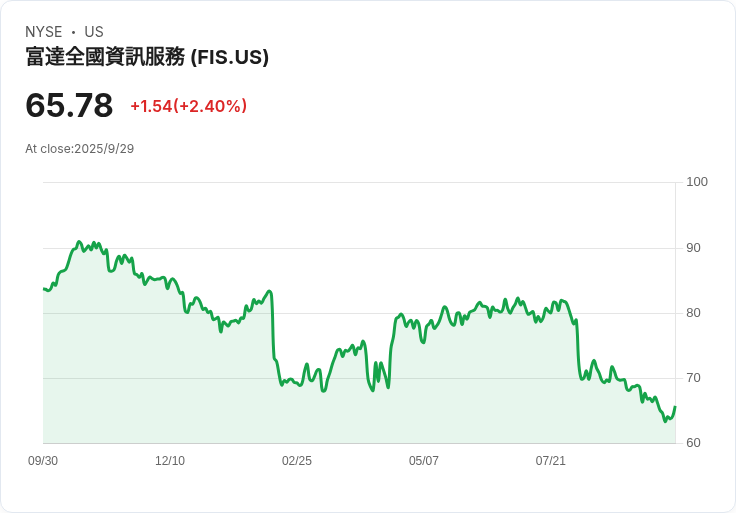Select the 02/25 date axis label
Viewport: 736px width, 513px height.
(297, 461)
